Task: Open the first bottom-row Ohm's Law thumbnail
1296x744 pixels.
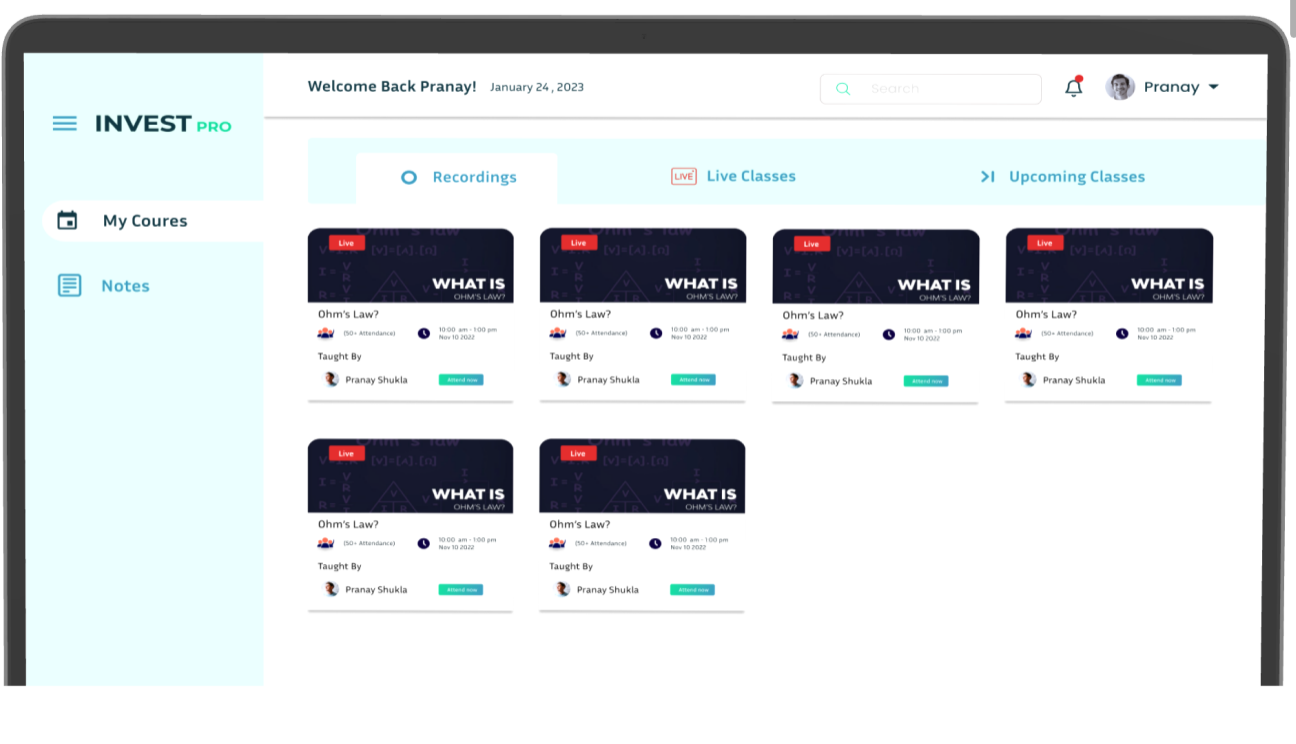Action: (x=410, y=476)
